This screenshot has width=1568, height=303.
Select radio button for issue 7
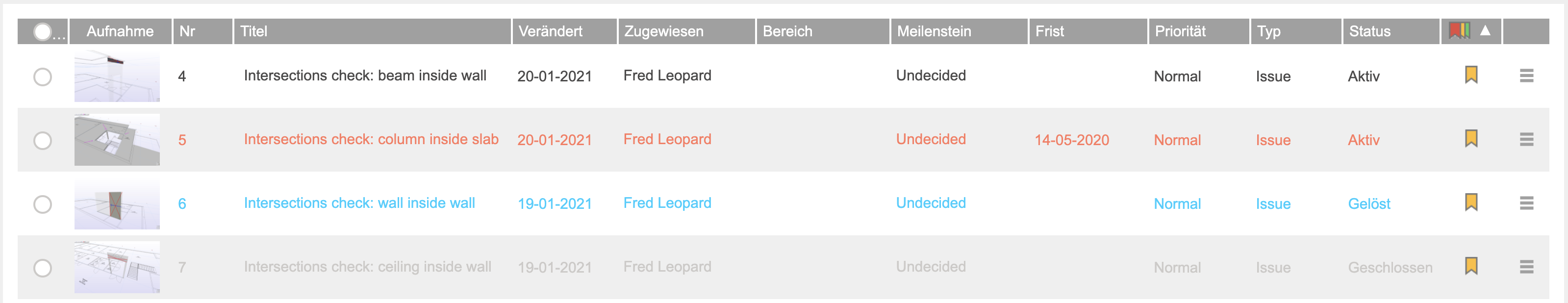tap(43, 268)
